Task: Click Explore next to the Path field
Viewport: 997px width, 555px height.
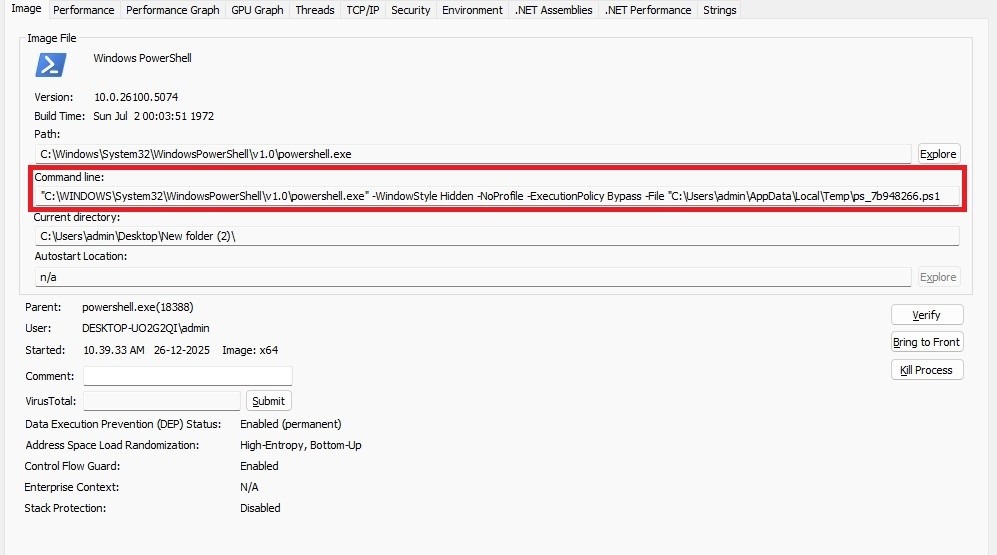Action: [x=938, y=154]
